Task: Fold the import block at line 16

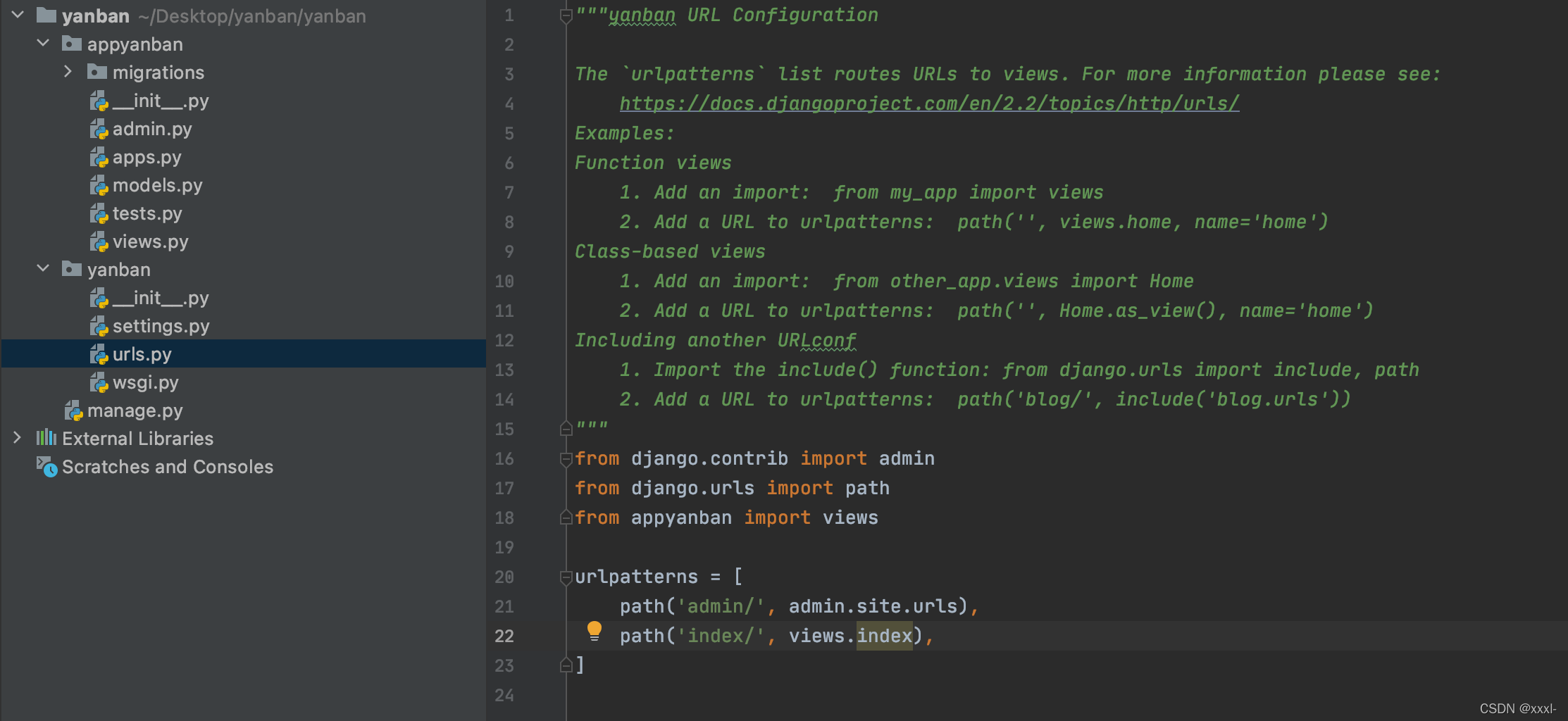Action: (566, 459)
